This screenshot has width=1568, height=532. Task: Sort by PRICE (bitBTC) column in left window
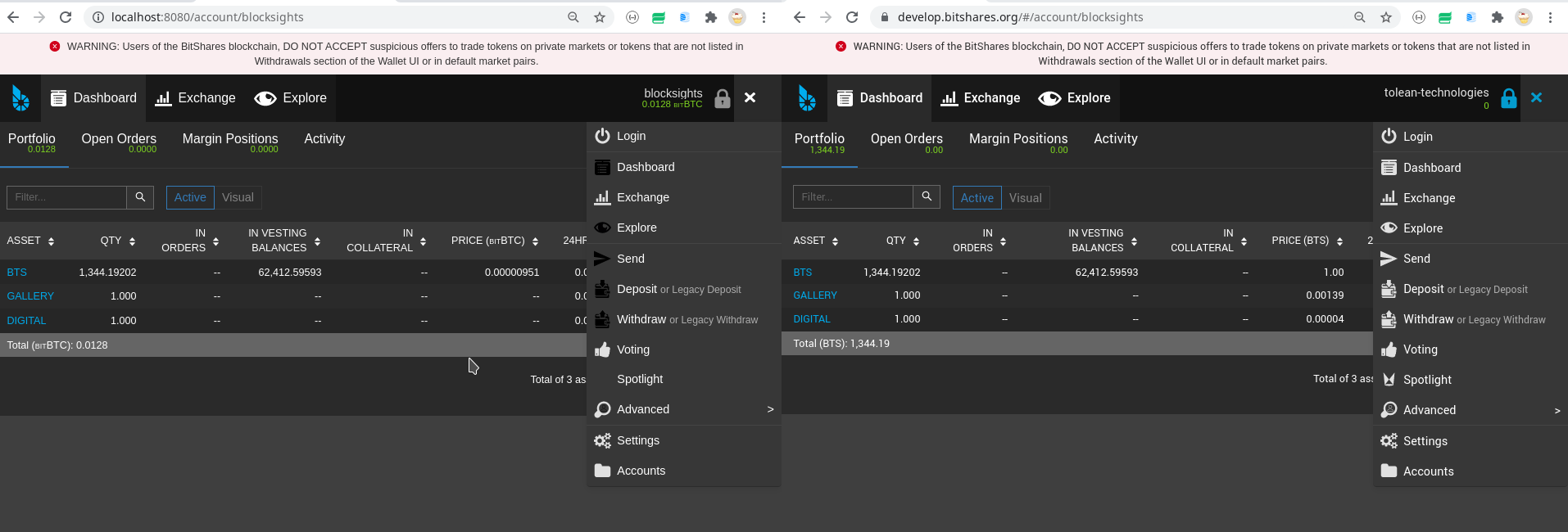point(495,241)
